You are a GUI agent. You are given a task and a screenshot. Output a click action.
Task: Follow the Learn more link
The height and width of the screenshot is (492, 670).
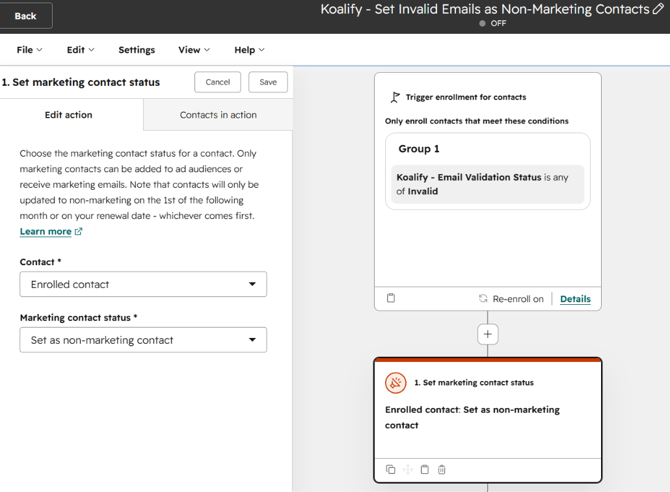click(46, 231)
